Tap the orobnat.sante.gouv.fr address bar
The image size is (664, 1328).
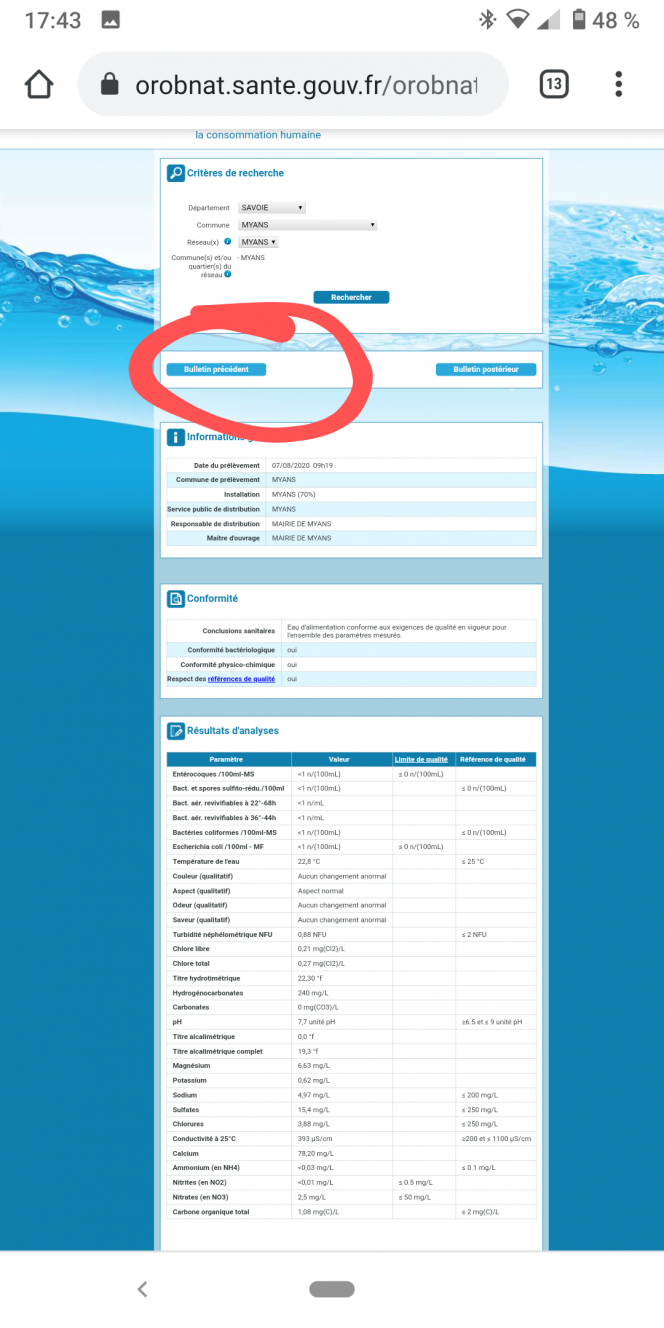[x=292, y=85]
